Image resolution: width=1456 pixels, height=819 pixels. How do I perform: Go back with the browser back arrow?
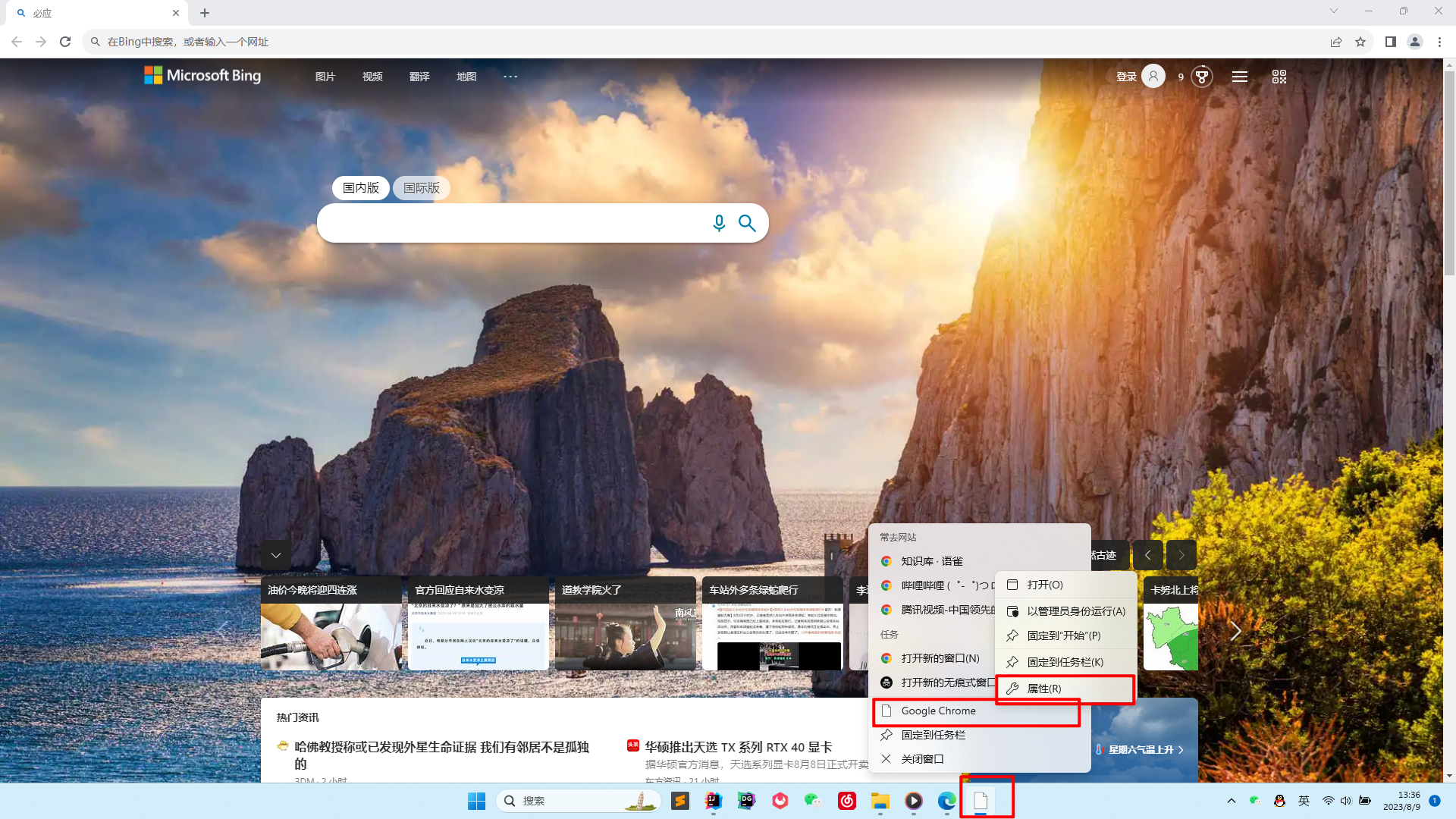(17, 42)
